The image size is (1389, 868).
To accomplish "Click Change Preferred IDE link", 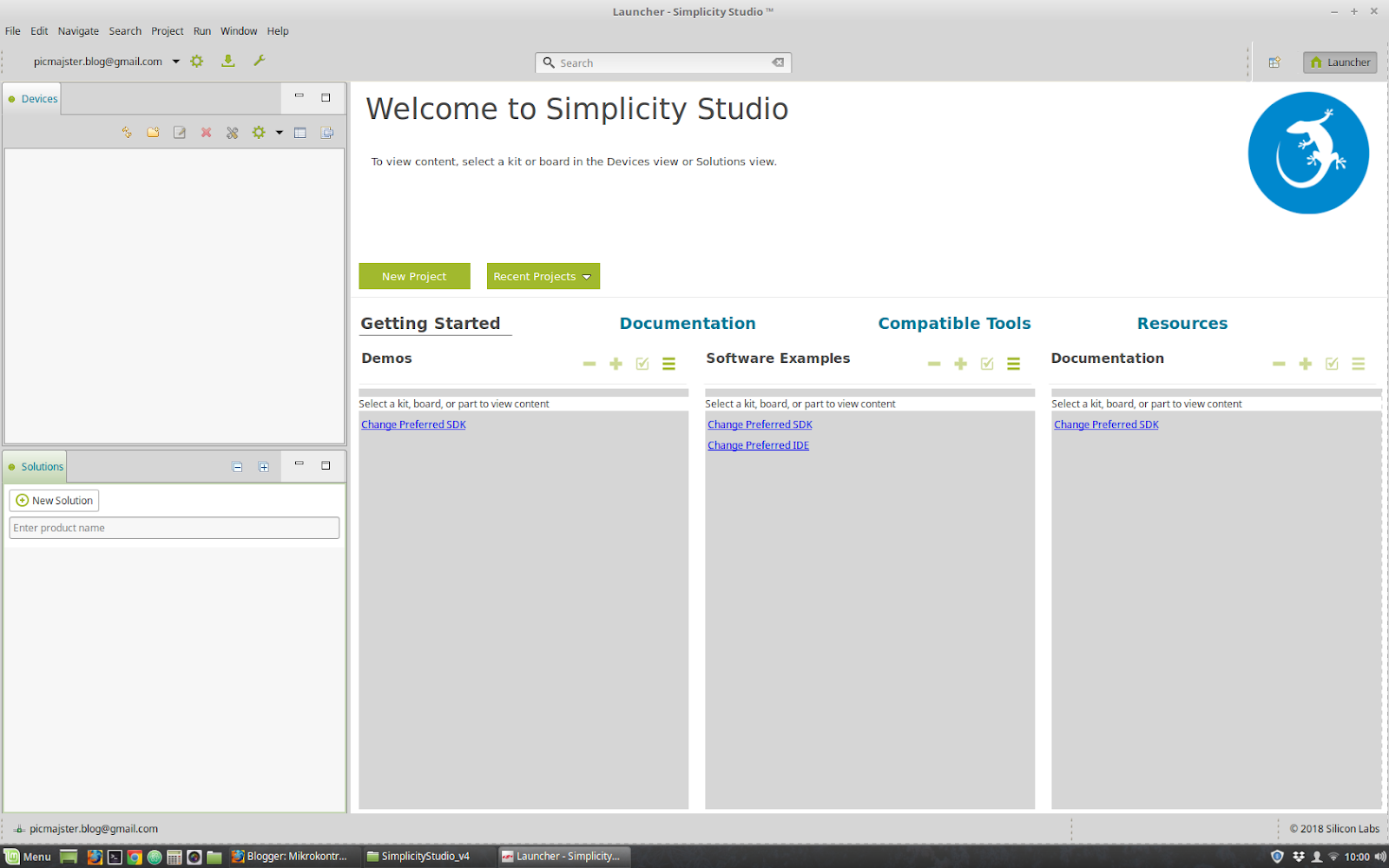I will (757, 444).
